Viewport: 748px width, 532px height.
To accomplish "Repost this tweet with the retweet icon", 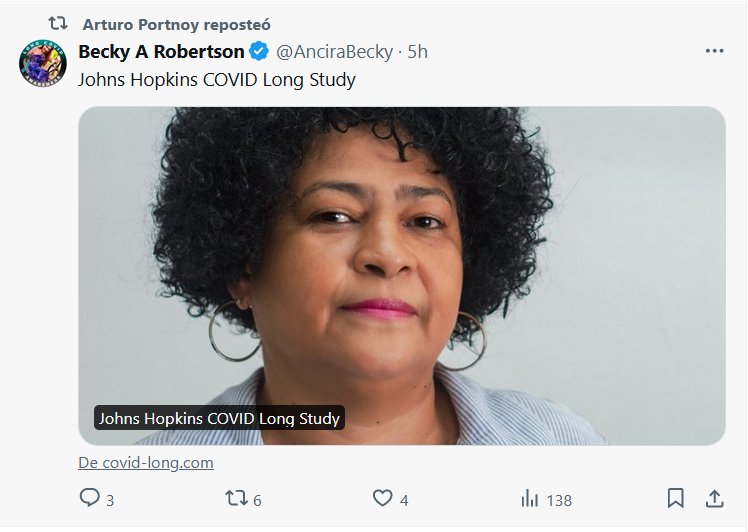I will pos(235,498).
